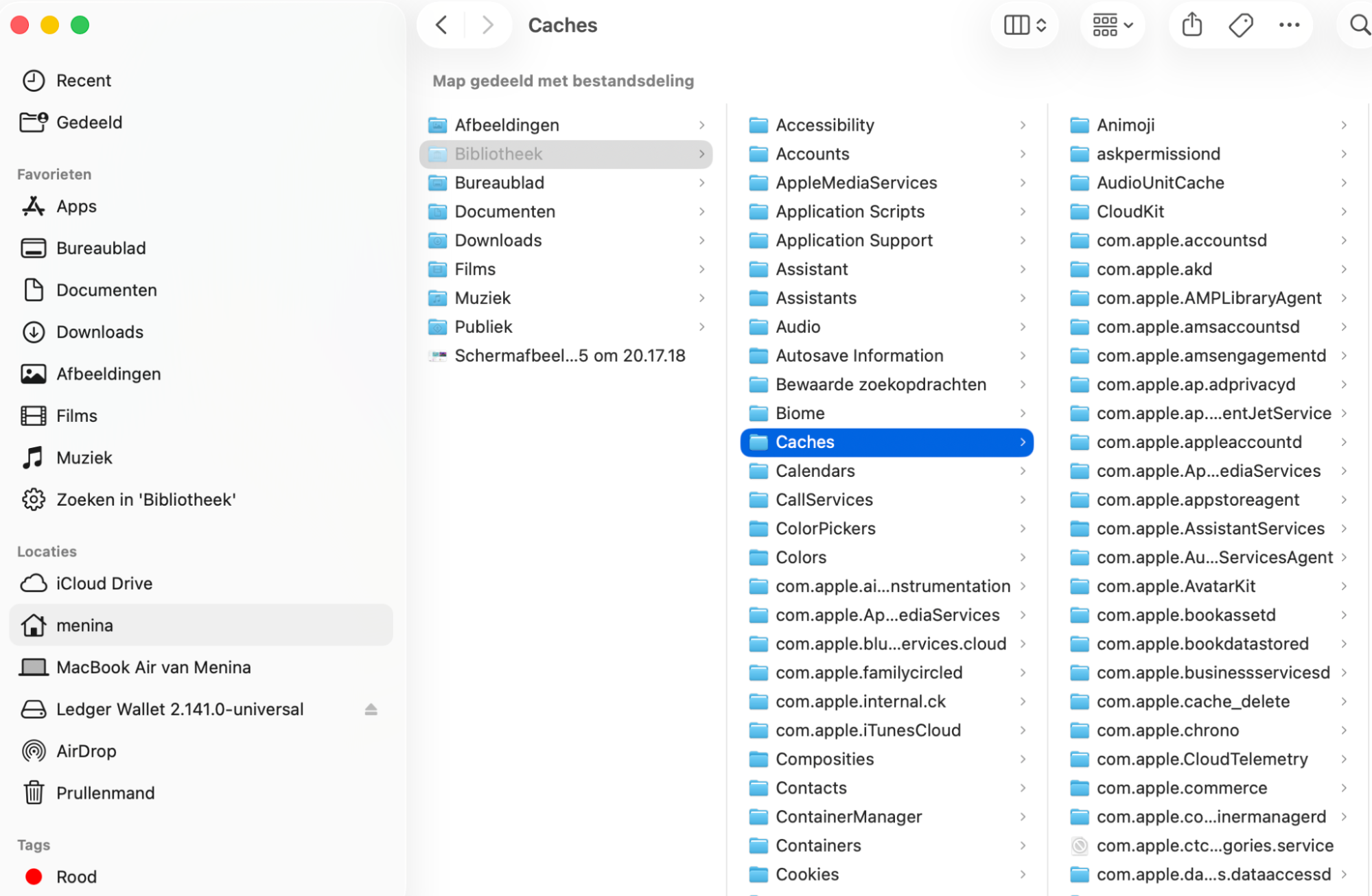Click the Share toolbar icon
1372x896 pixels.
pyautogui.click(x=1192, y=25)
